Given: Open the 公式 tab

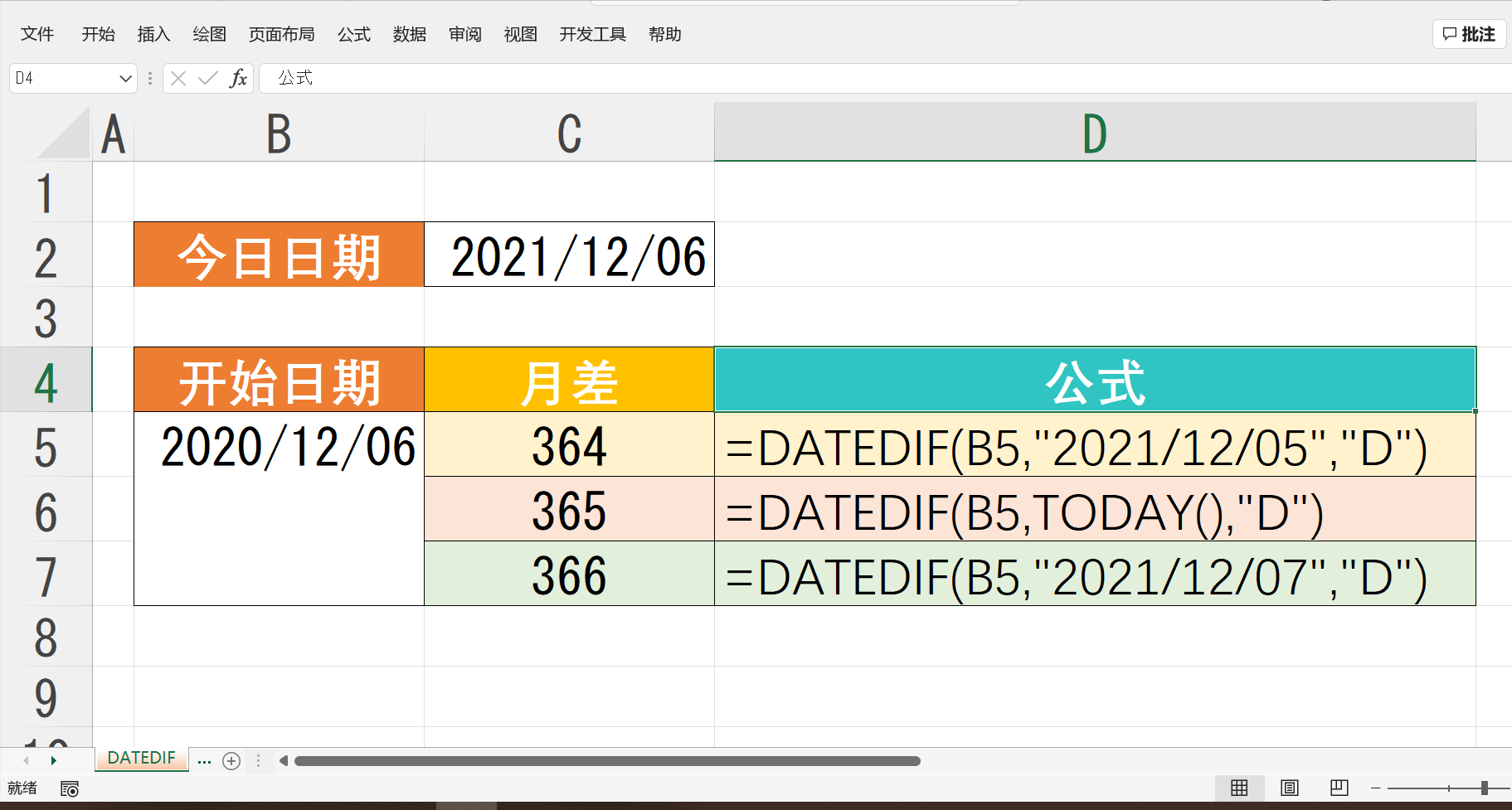Looking at the screenshot, I should (354, 34).
